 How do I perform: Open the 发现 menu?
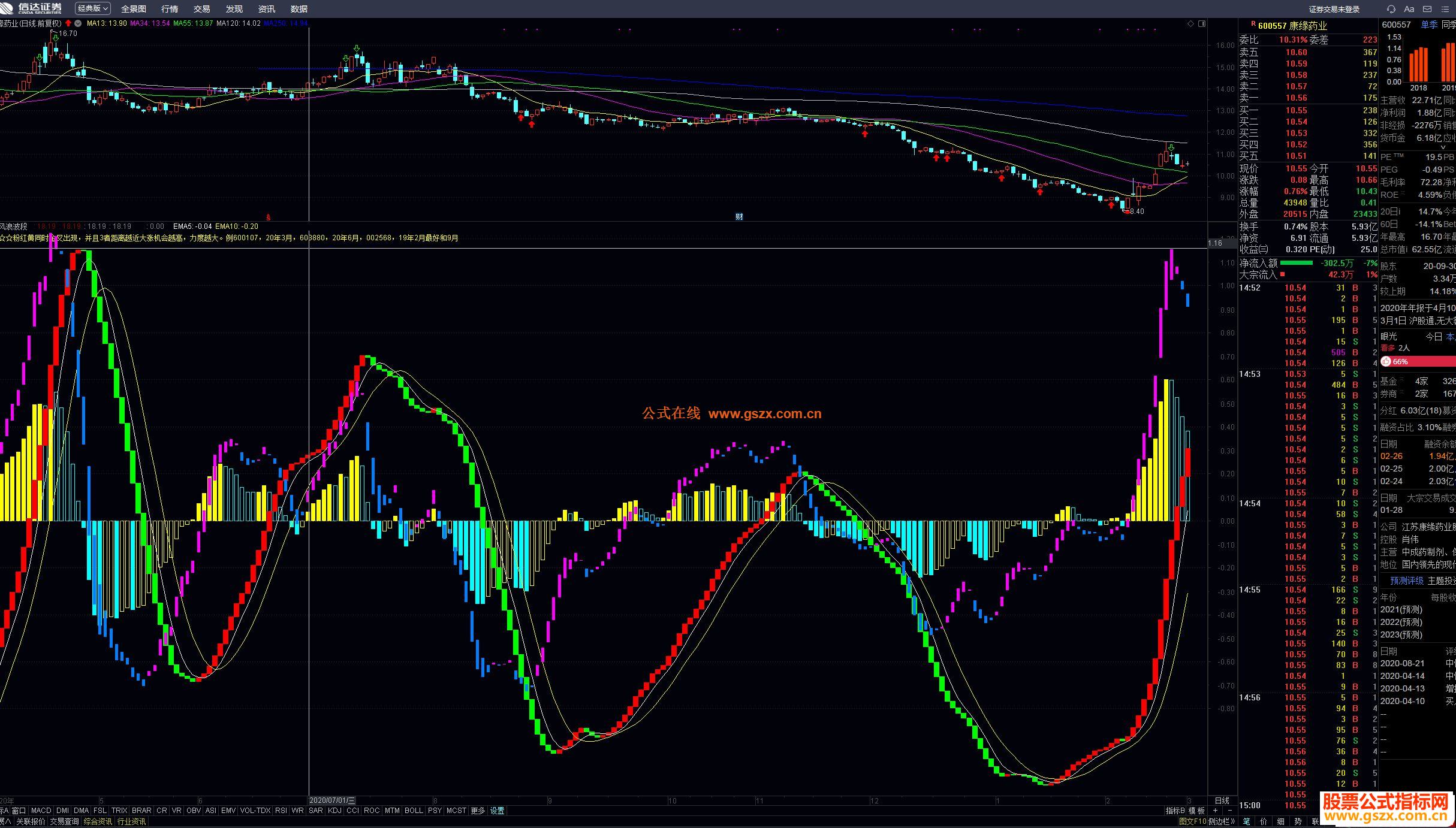(x=234, y=9)
